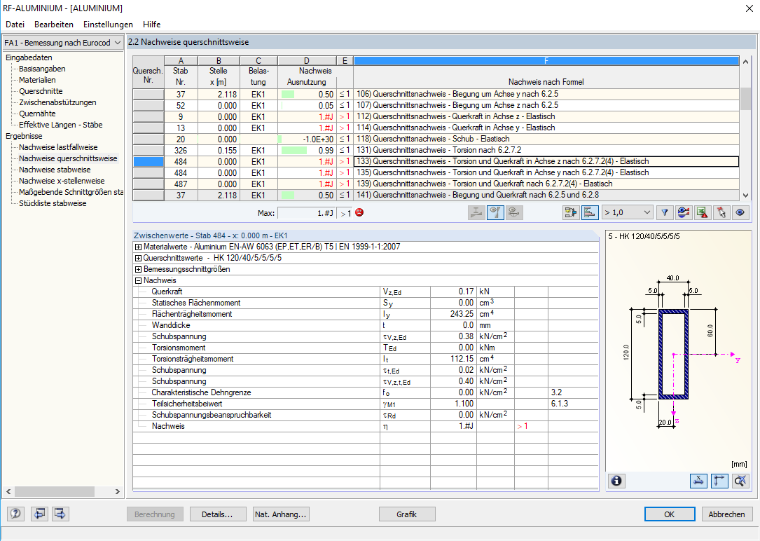
Task: Click navigator horizontal scrollbar right arrow
Action: pyautogui.click(x=117, y=491)
